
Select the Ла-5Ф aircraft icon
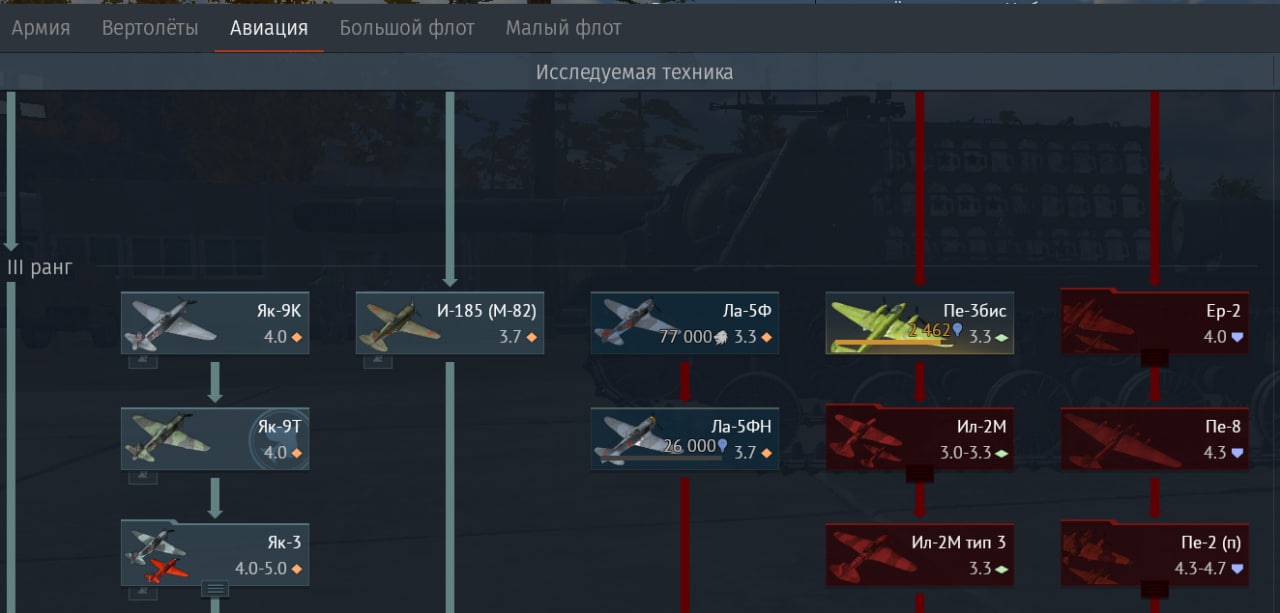(635, 323)
